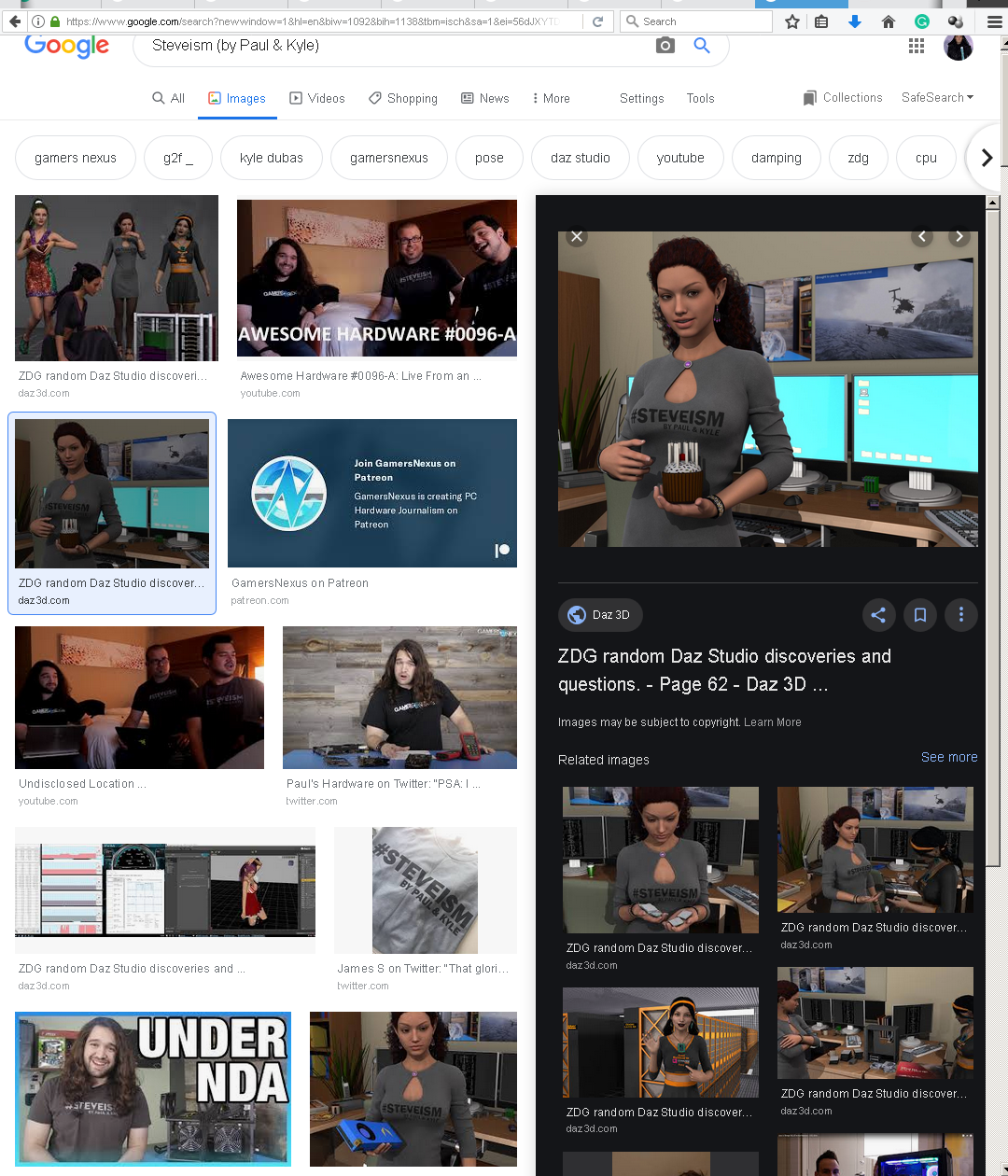Open the Undisclosed Location youtube thumbnail
Viewport: 1008px width, 1176px height.
coord(139,697)
